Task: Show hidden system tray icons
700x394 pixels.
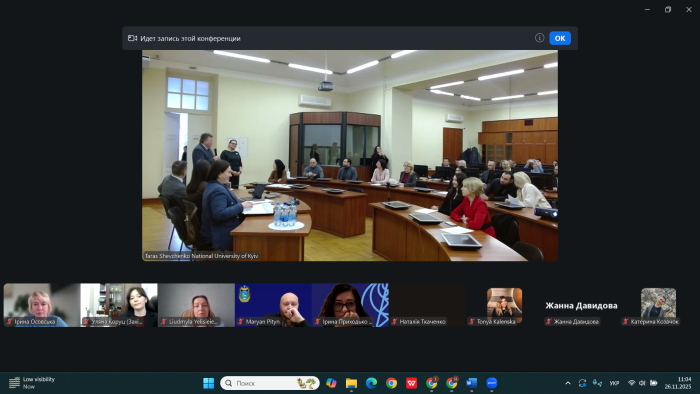Action: coord(568,383)
